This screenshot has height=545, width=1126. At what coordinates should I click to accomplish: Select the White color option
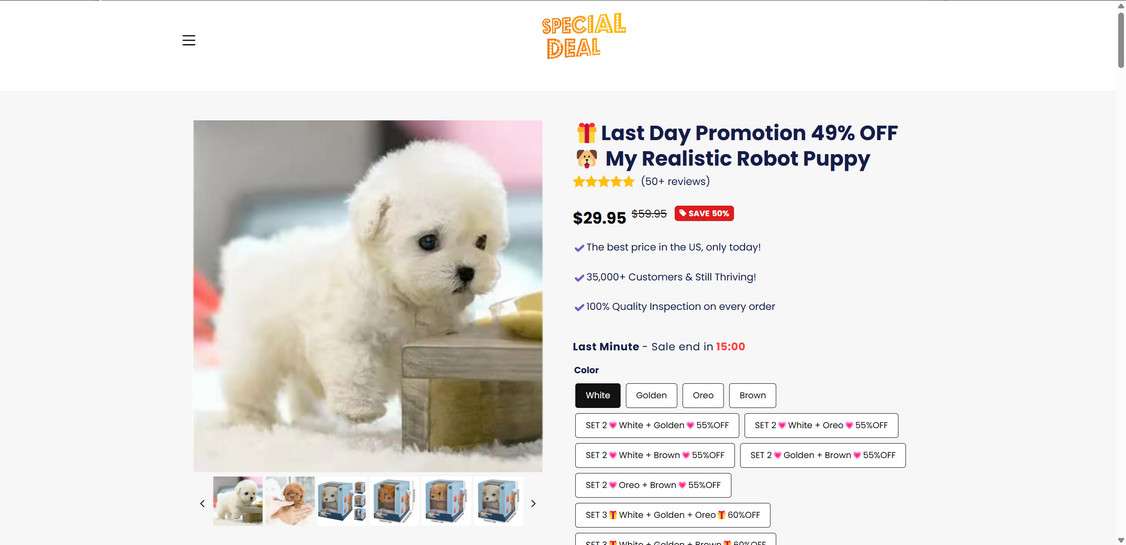[x=597, y=396]
